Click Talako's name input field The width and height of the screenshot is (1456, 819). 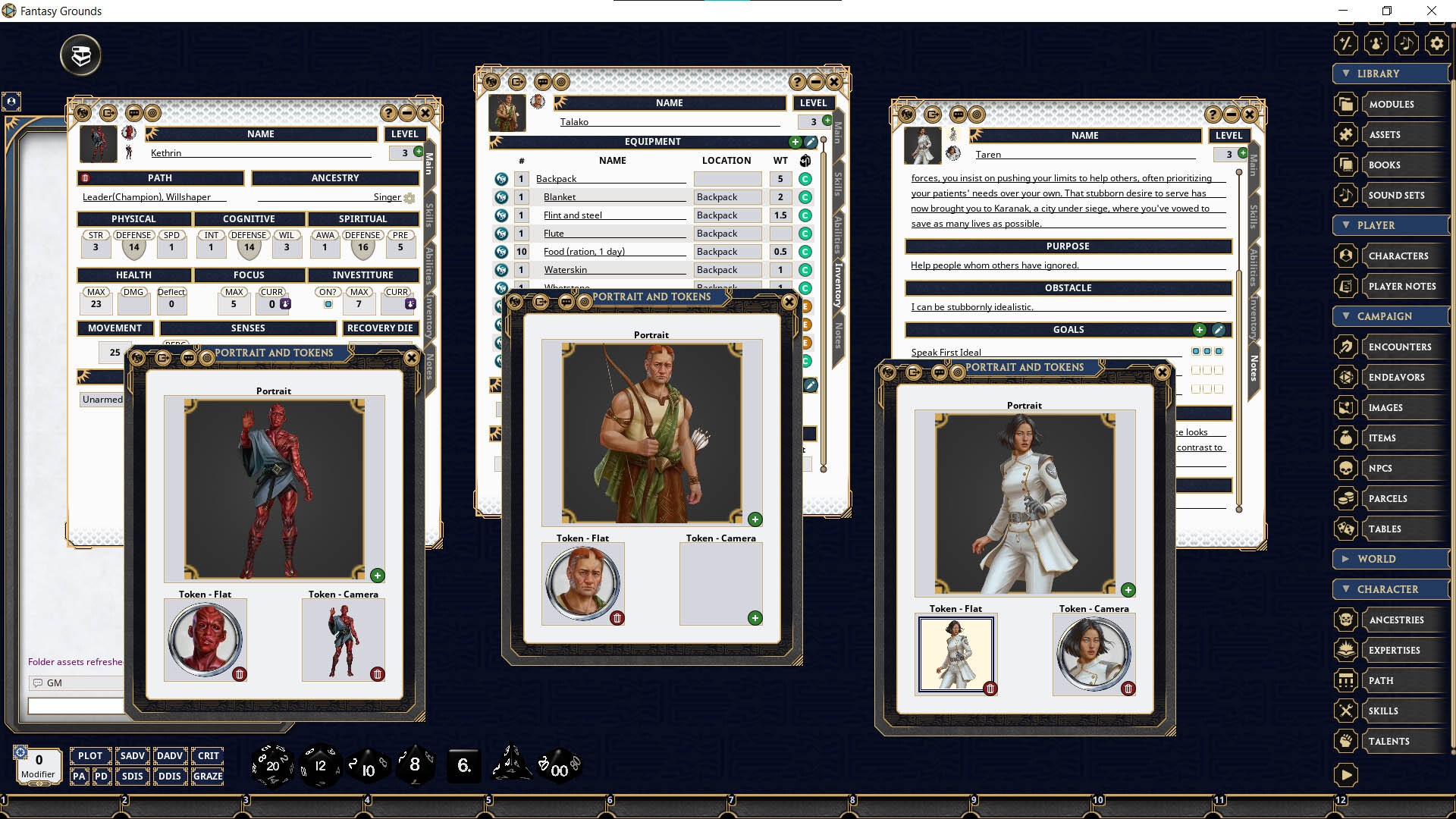667,121
